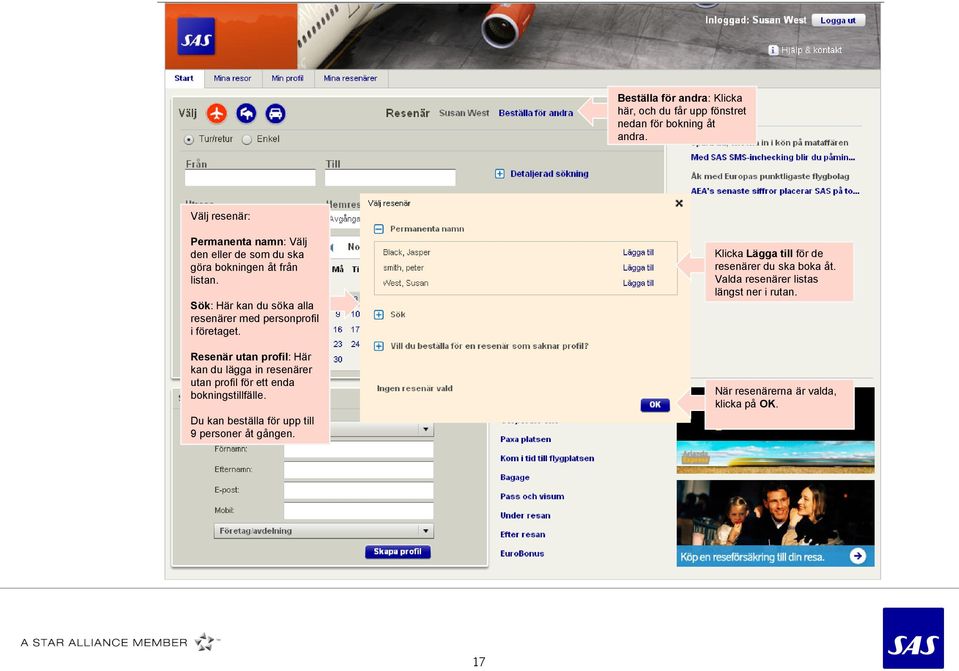The image size is (959, 671).
Task: Click the Logga ut button
Action: click(839, 20)
